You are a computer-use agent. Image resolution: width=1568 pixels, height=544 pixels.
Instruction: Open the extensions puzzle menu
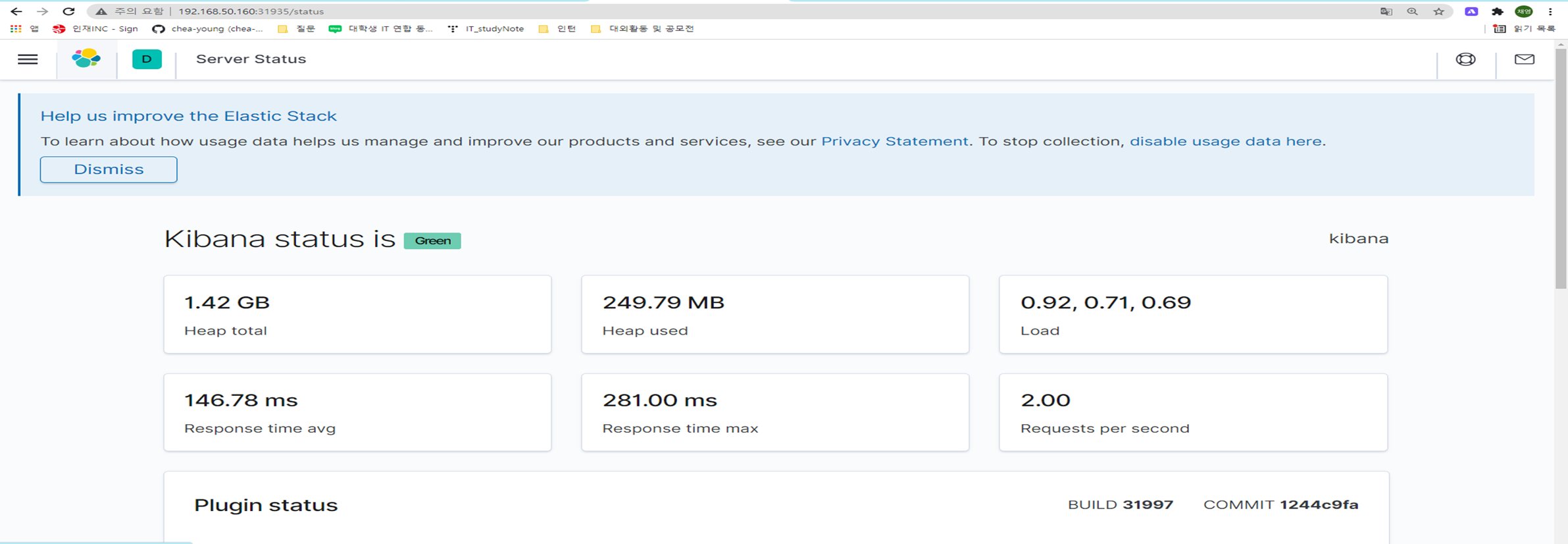pos(1498,11)
